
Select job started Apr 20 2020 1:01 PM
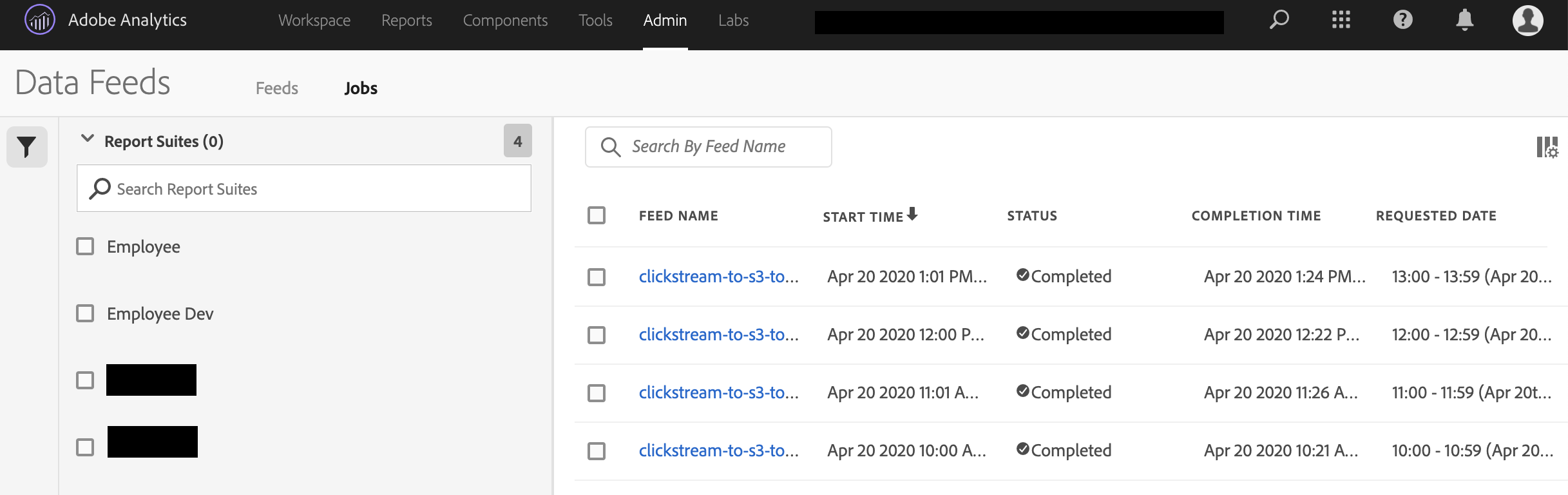(x=597, y=277)
